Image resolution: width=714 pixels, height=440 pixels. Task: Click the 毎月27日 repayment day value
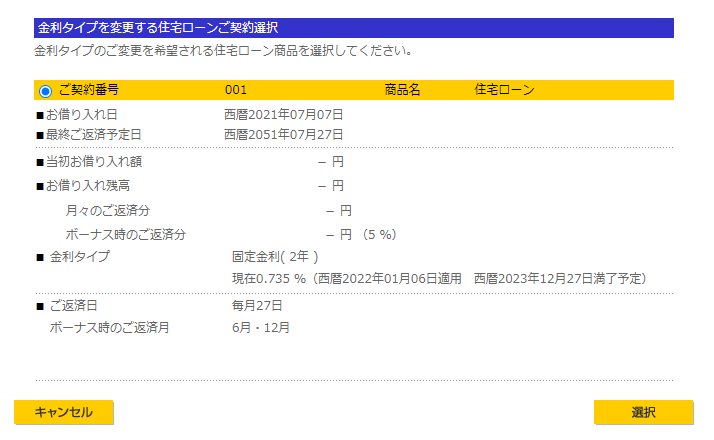[x=257, y=305]
